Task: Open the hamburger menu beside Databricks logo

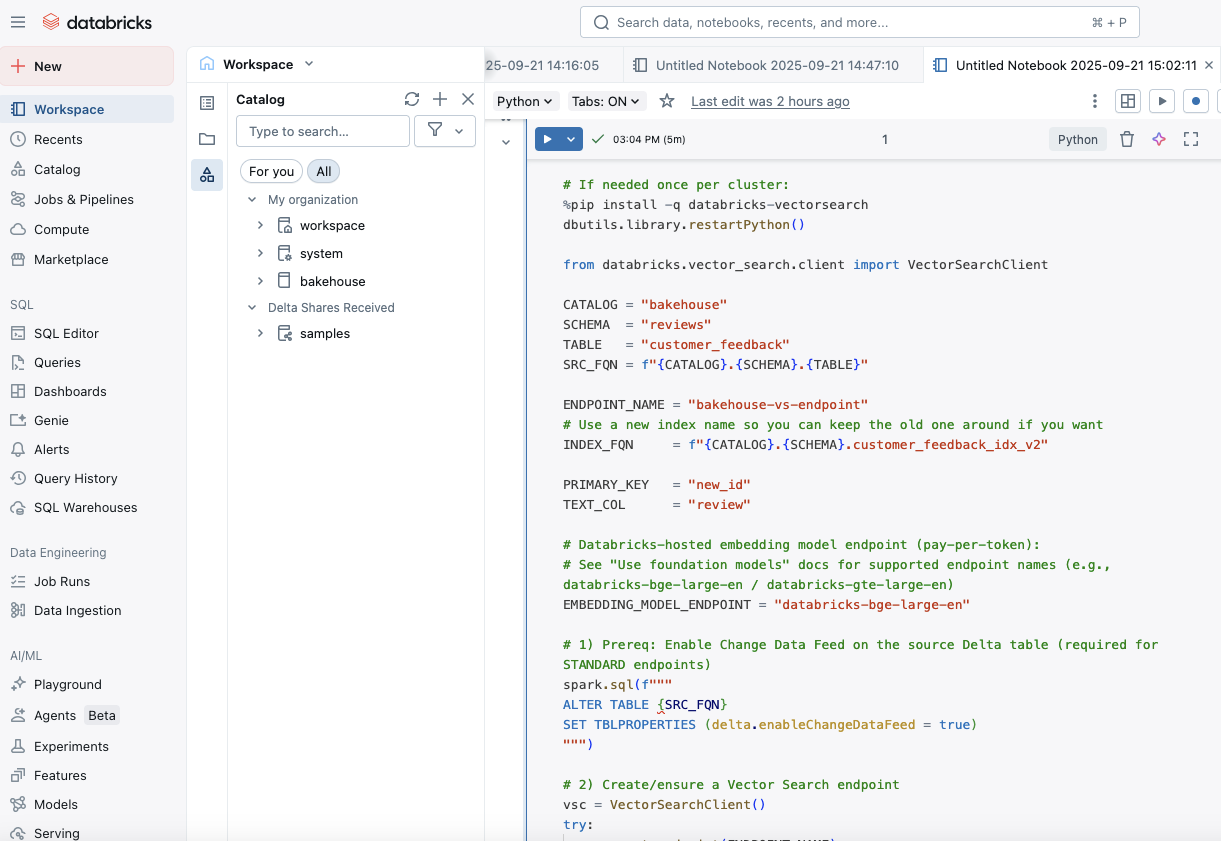Action: click(18, 22)
